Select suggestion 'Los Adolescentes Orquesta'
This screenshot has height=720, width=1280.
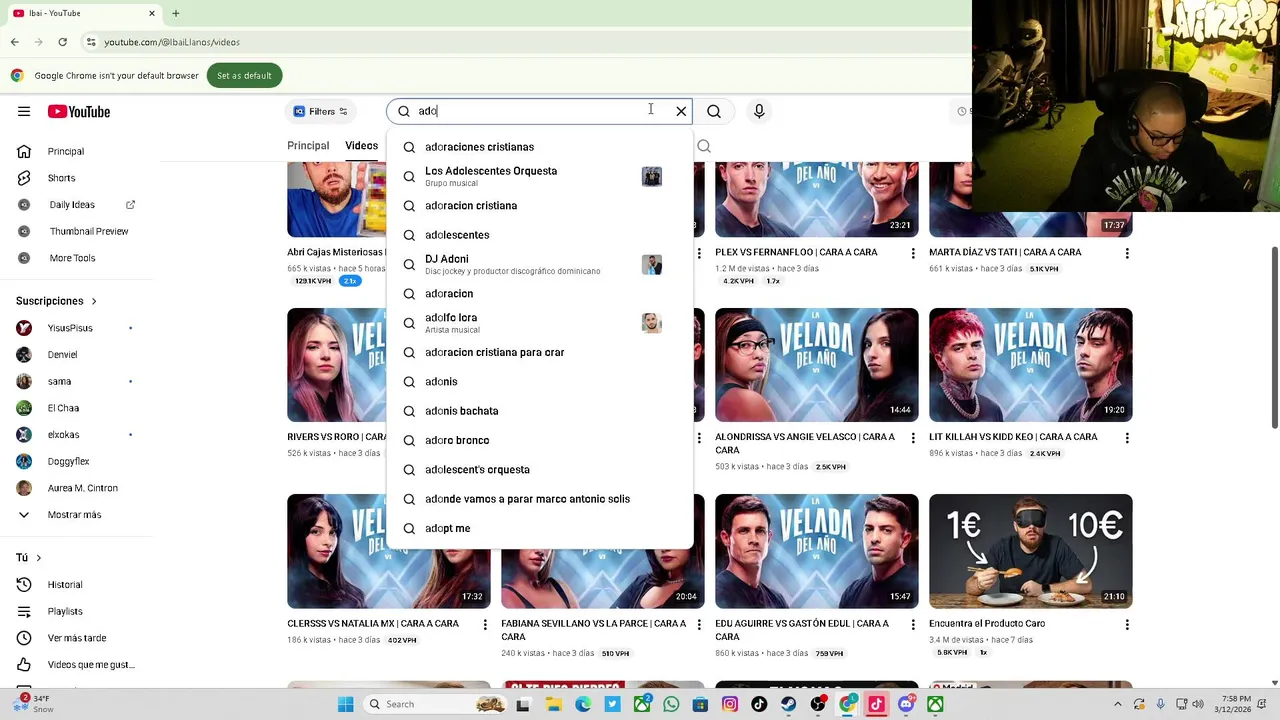[x=540, y=176]
